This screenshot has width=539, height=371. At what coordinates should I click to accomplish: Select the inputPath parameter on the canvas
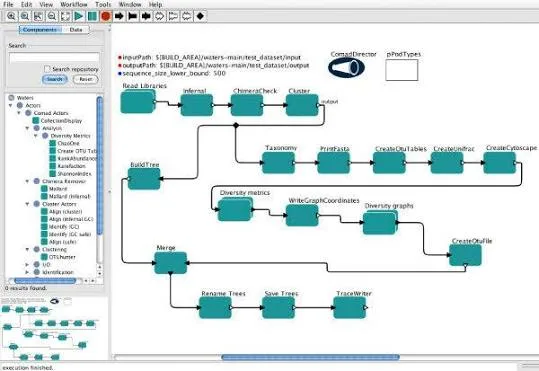[210, 57]
